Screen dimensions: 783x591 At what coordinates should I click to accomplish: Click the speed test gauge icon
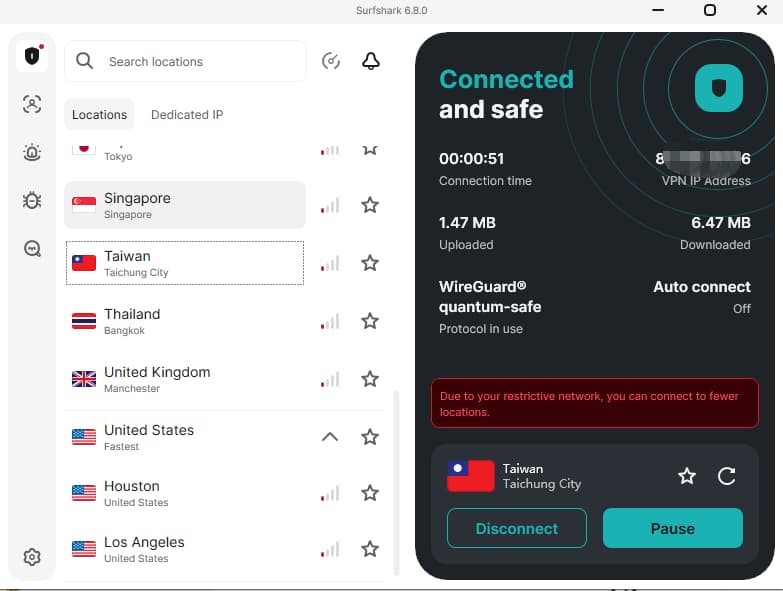(x=331, y=61)
